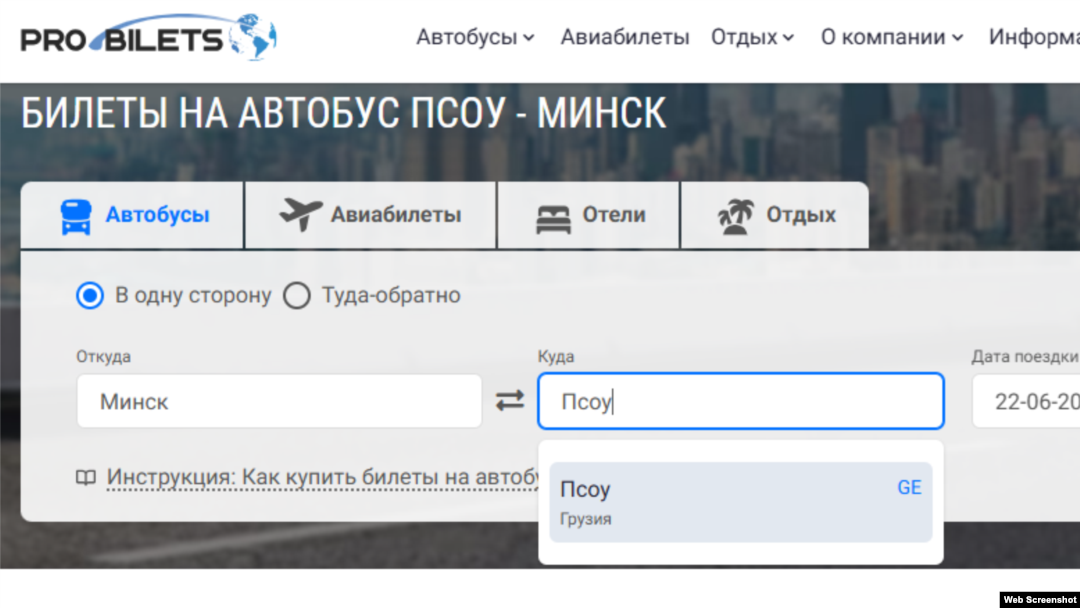Click the GE country code in suggestion

(909, 488)
